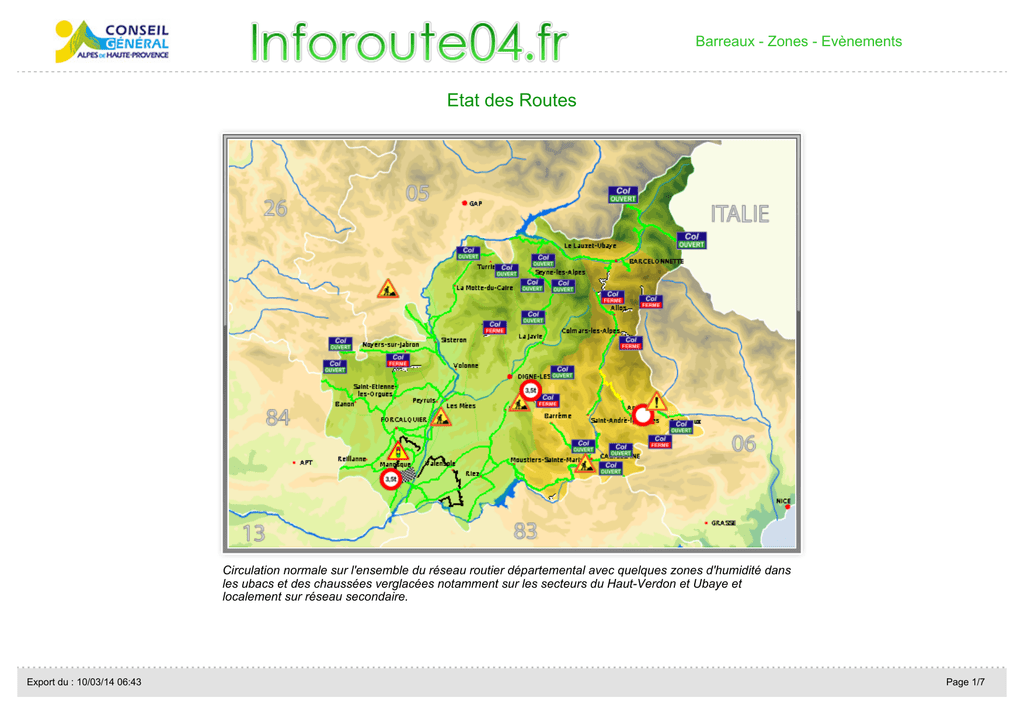The image size is (1024, 725).
Task: Click the northernmost Col Ouvert badge
Action: [x=623, y=195]
